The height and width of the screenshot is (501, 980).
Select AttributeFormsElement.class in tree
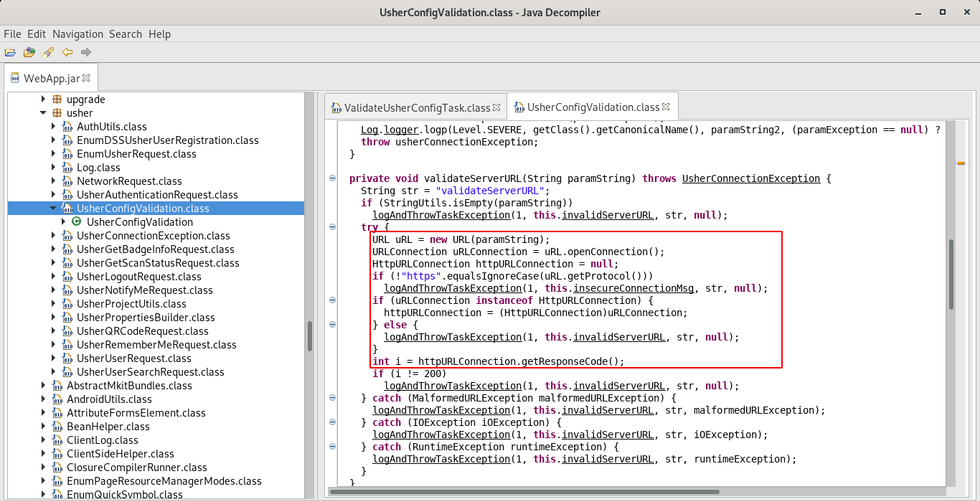(x=136, y=413)
